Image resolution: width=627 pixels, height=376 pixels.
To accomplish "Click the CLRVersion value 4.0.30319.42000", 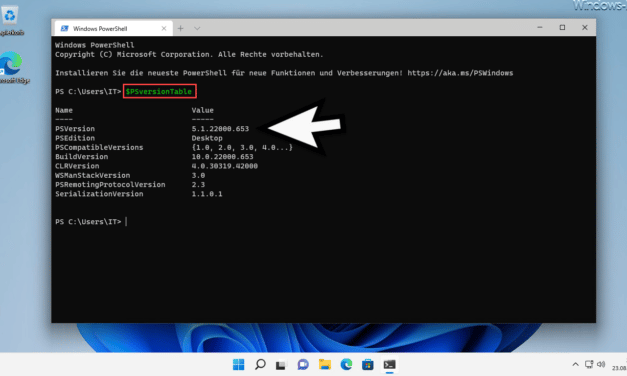I will (225, 166).
